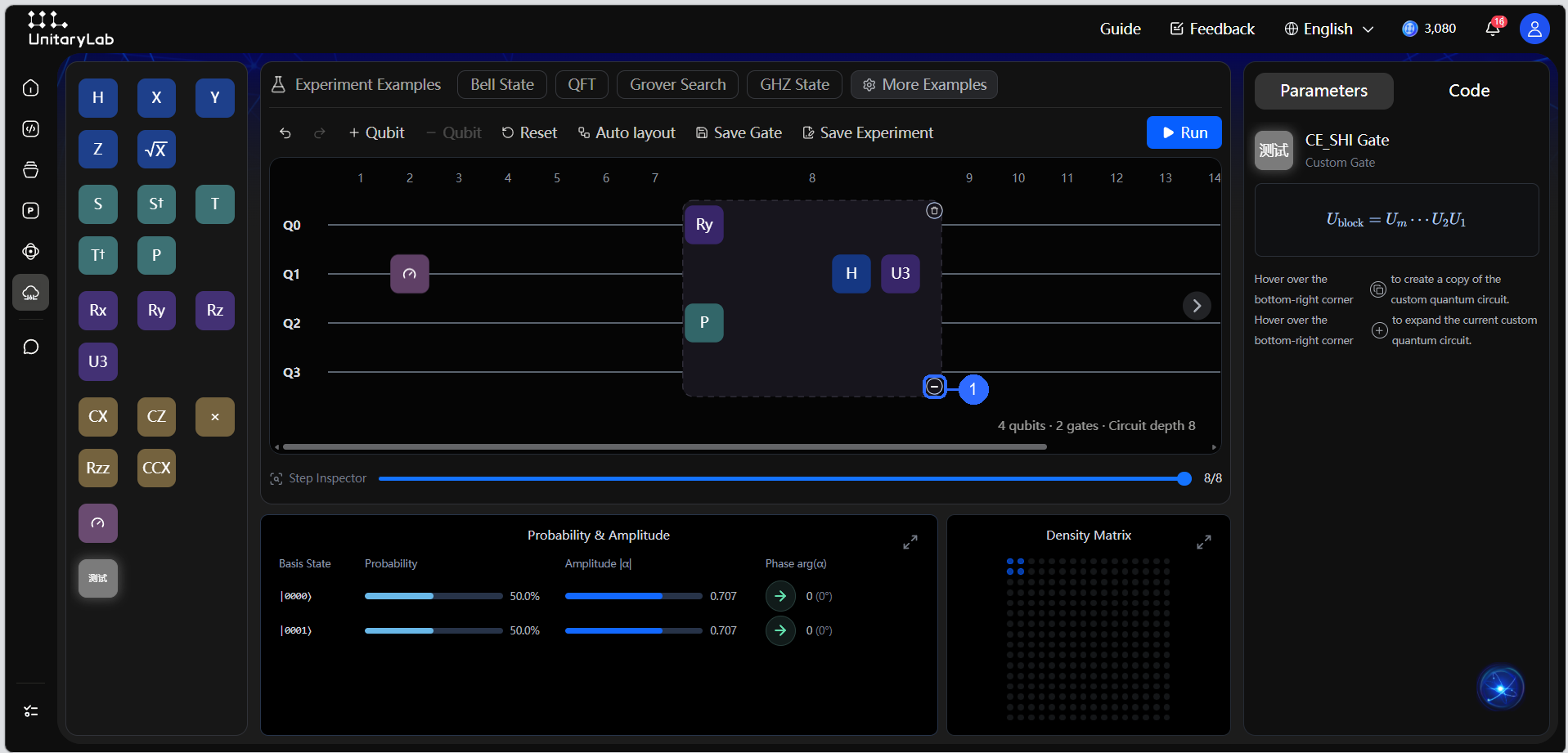Pick the SWAP (×) gate
The height and width of the screenshot is (753, 1568).
point(215,417)
